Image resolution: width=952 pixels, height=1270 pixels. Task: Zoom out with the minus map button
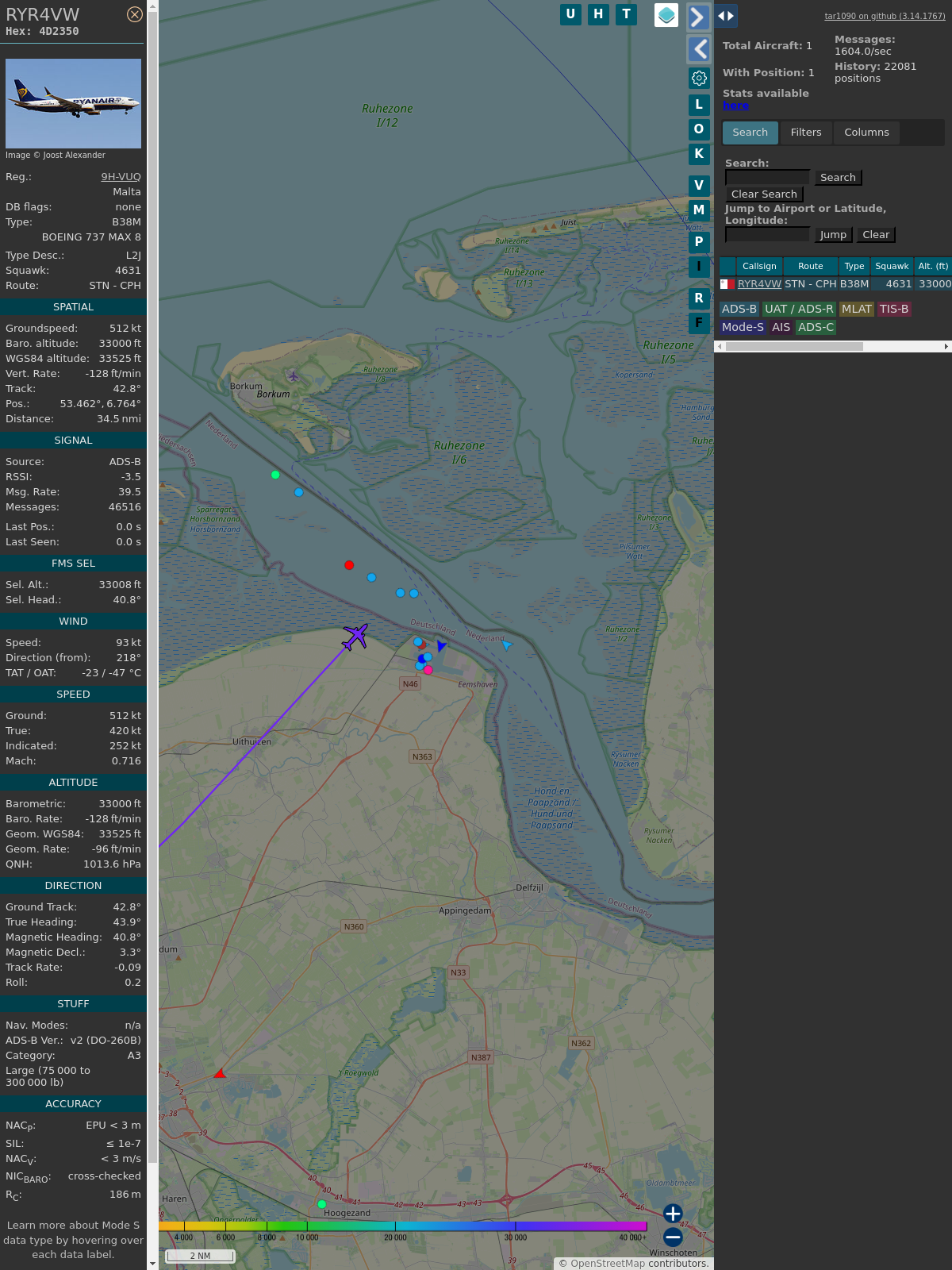pos(673,1237)
